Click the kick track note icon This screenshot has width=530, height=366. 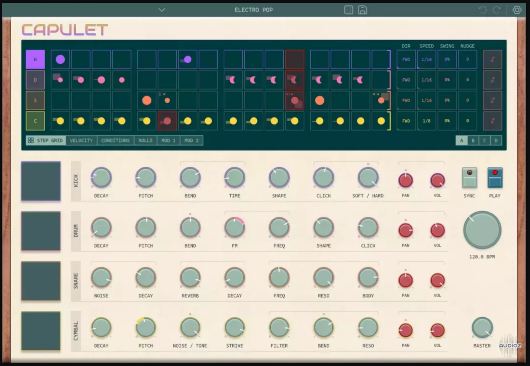(492, 59)
